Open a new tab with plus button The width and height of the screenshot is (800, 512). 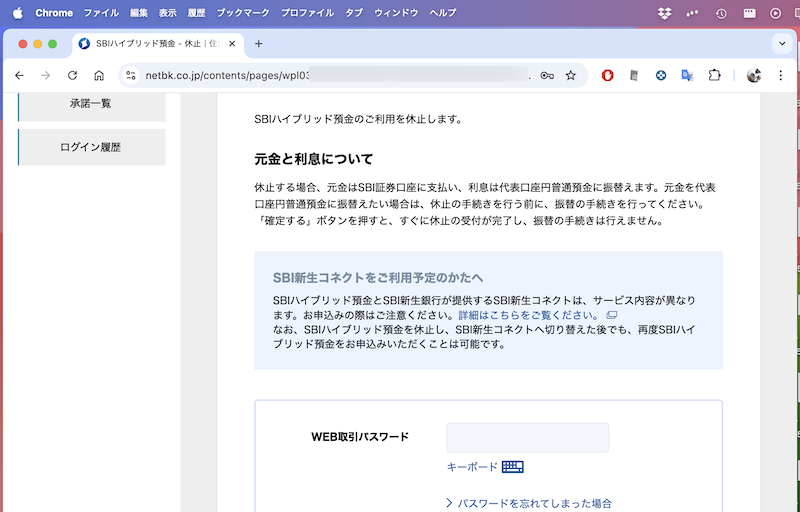pos(259,44)
